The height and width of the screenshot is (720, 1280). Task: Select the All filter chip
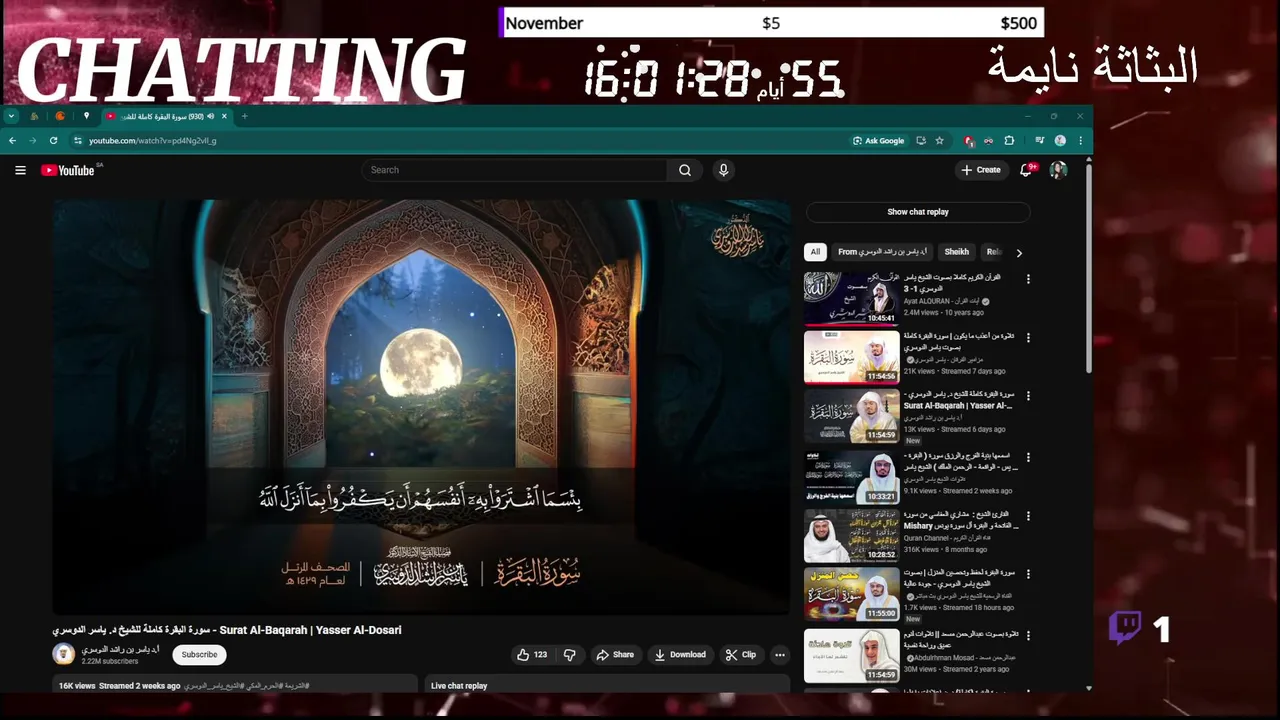click(815, 252)
